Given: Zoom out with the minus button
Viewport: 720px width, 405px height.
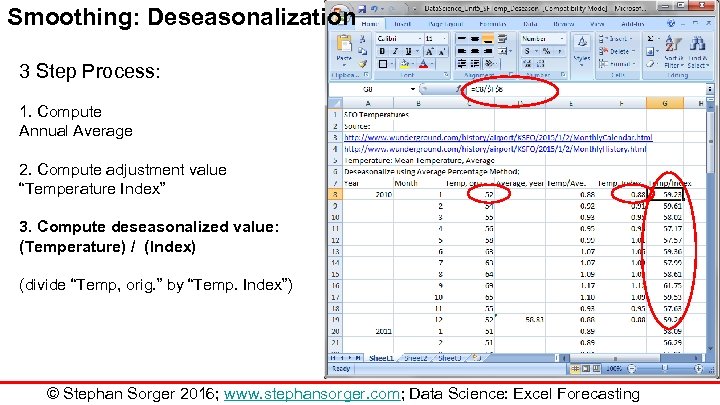Looking at the screenshot, I should pyautogui.click(x=632, y=369).
